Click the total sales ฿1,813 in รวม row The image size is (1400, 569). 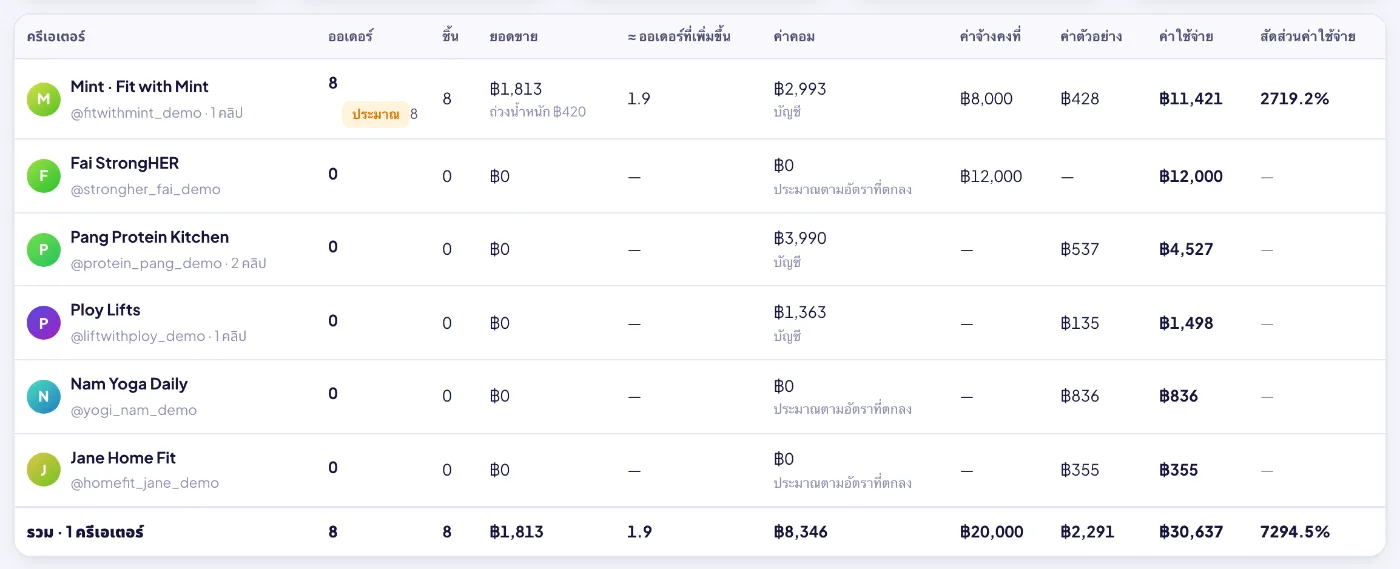[517, 532]
